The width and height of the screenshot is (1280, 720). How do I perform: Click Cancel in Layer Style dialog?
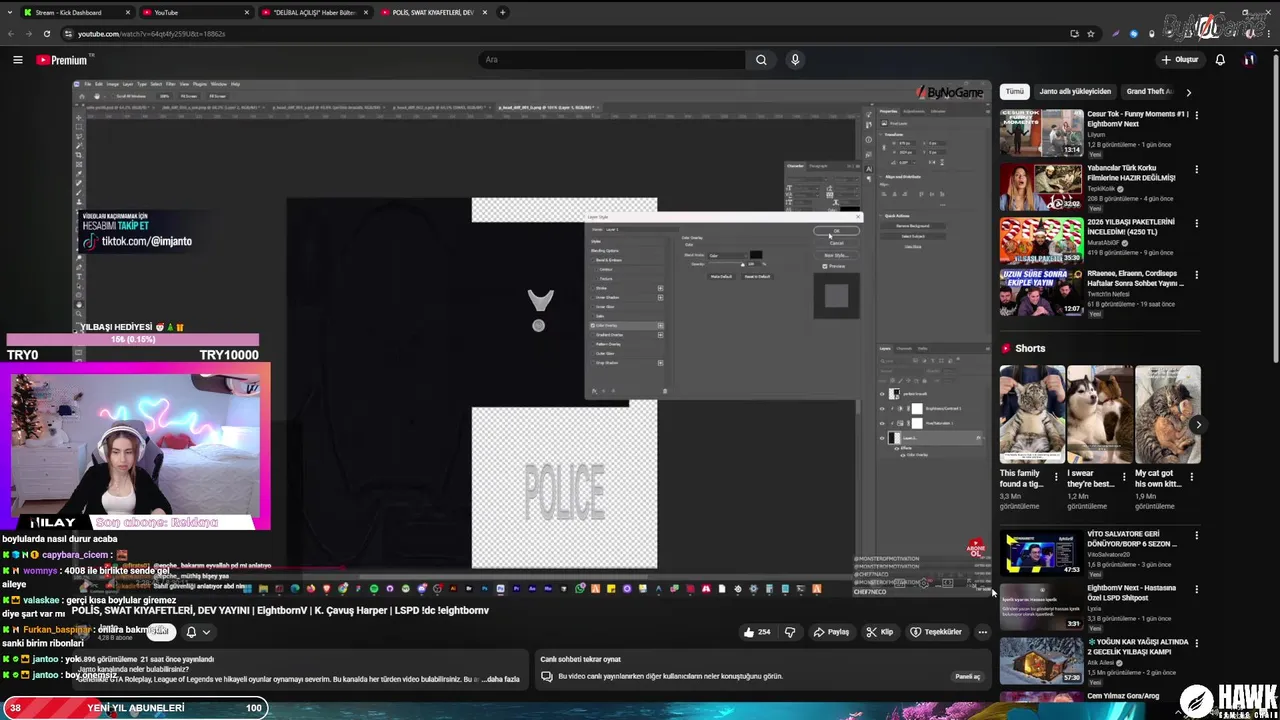point(836,243)
